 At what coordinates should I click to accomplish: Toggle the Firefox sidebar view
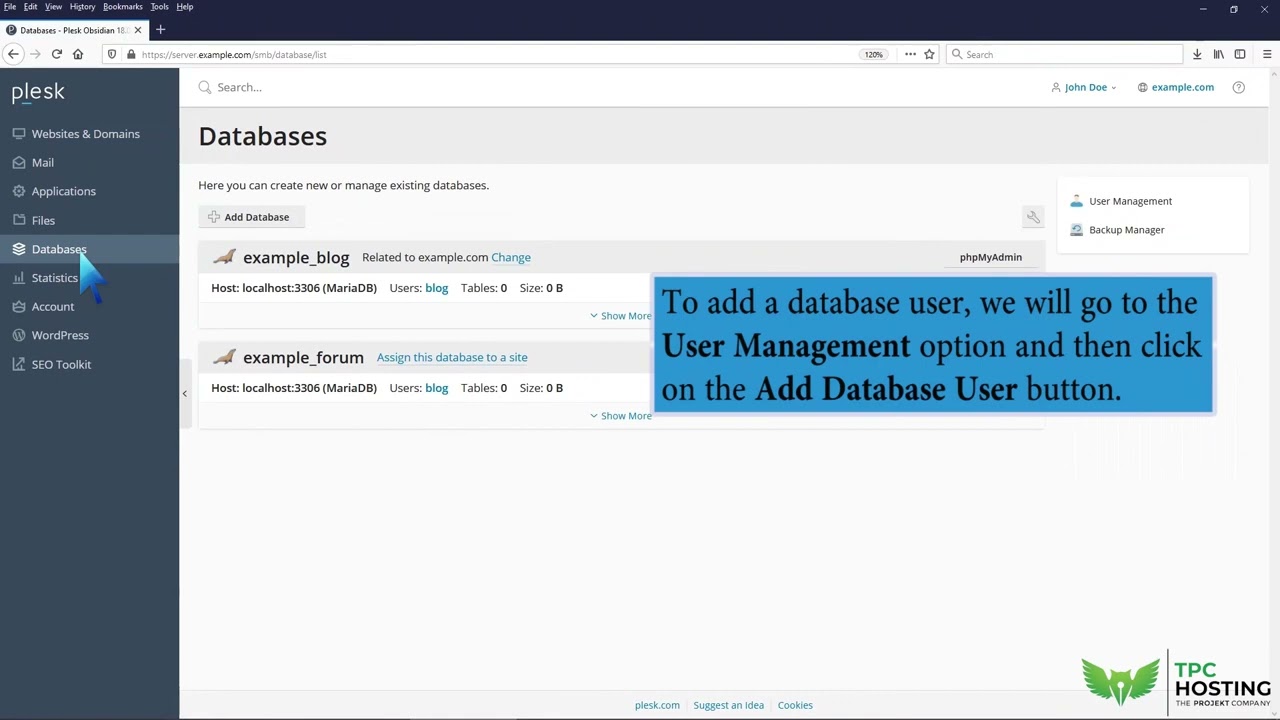1240,54
